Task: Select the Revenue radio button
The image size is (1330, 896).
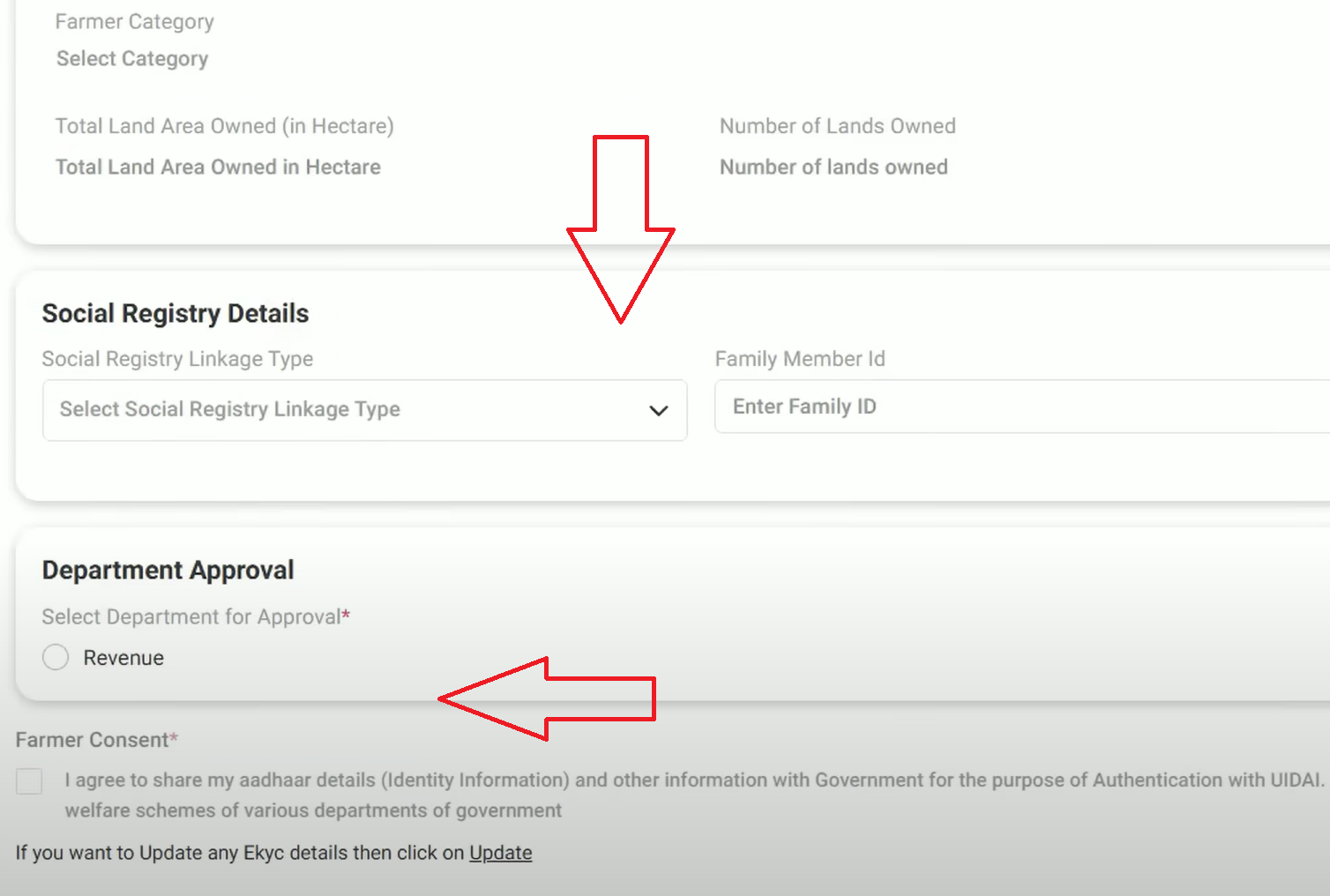Action: click(55, 656)
